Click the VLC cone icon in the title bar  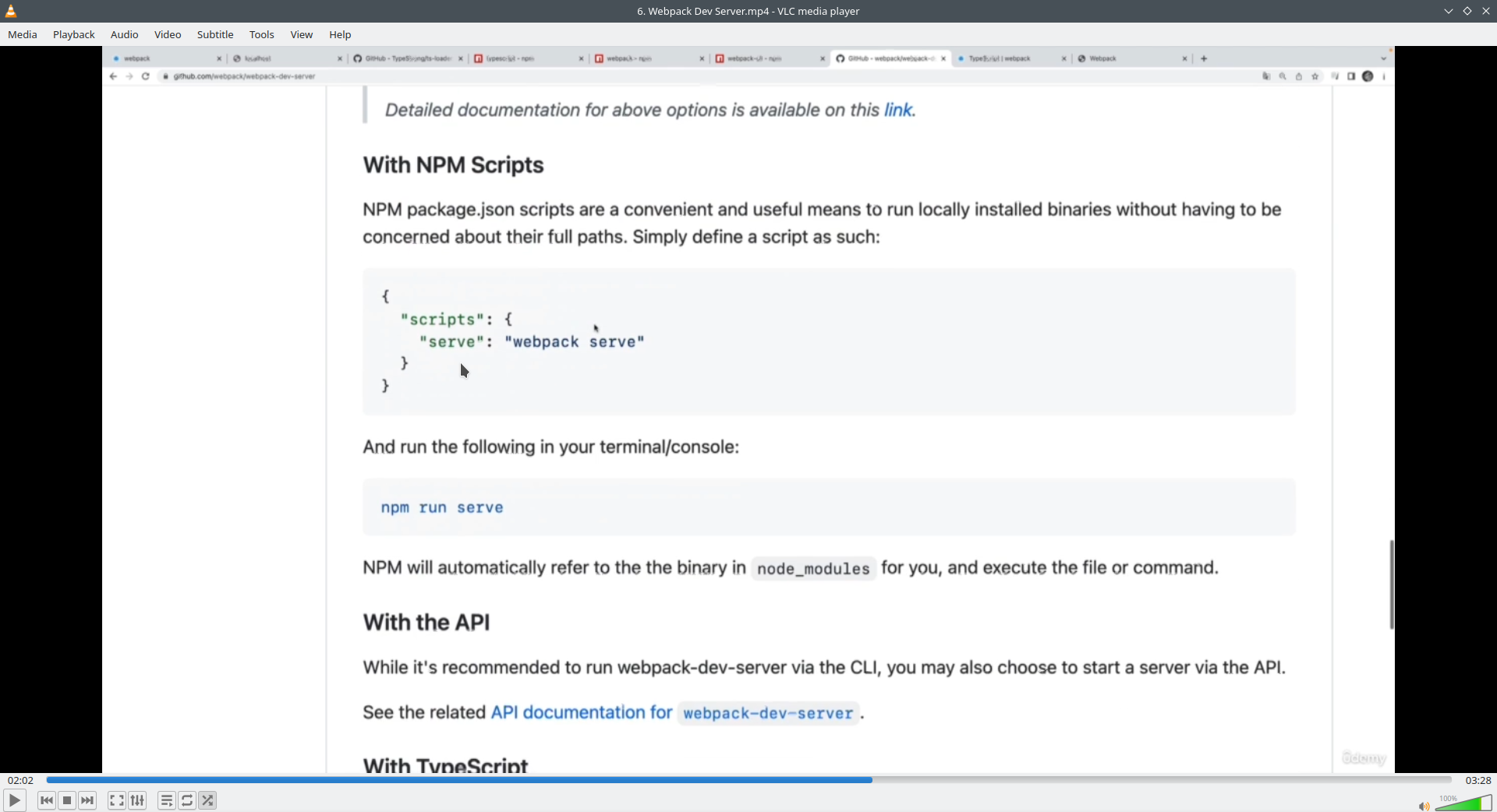tap(11, 11)
